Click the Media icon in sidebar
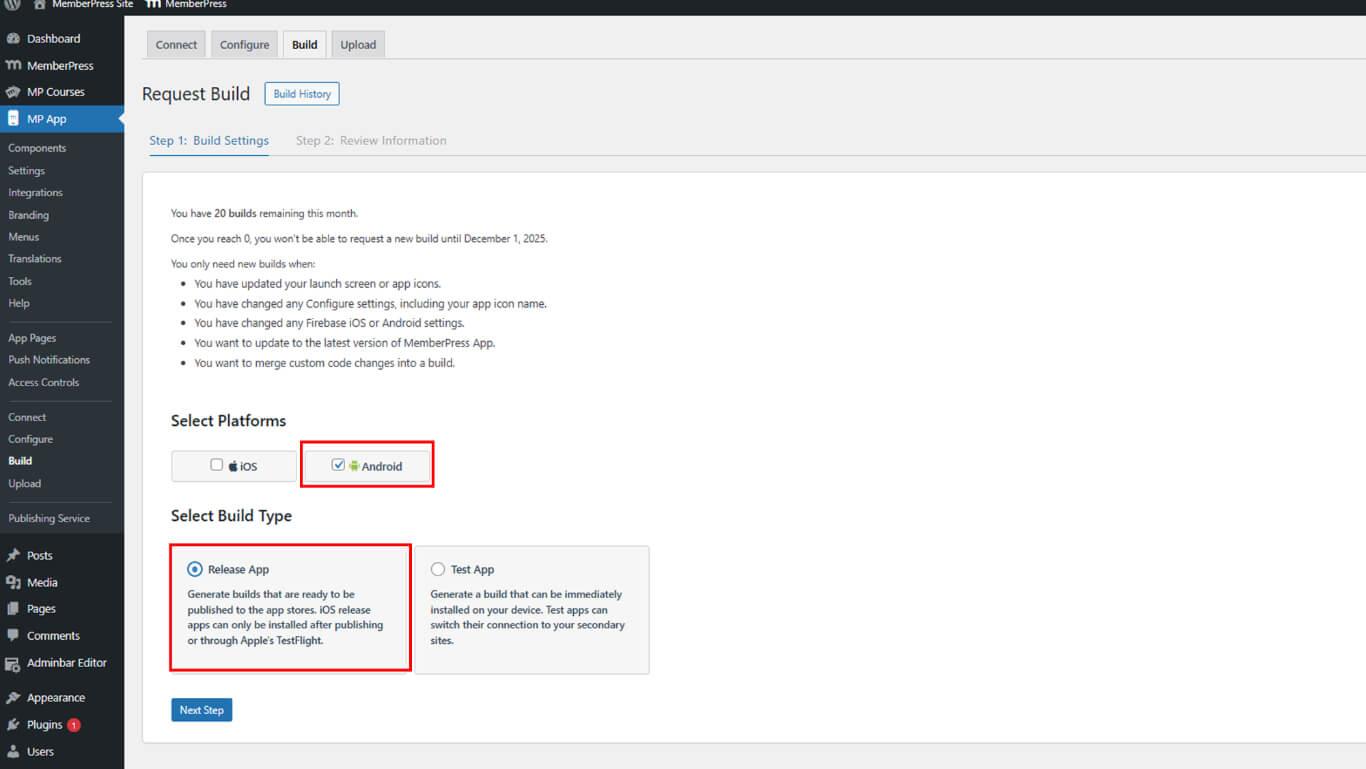1366x769 pixels. click(x=13, y=583)
